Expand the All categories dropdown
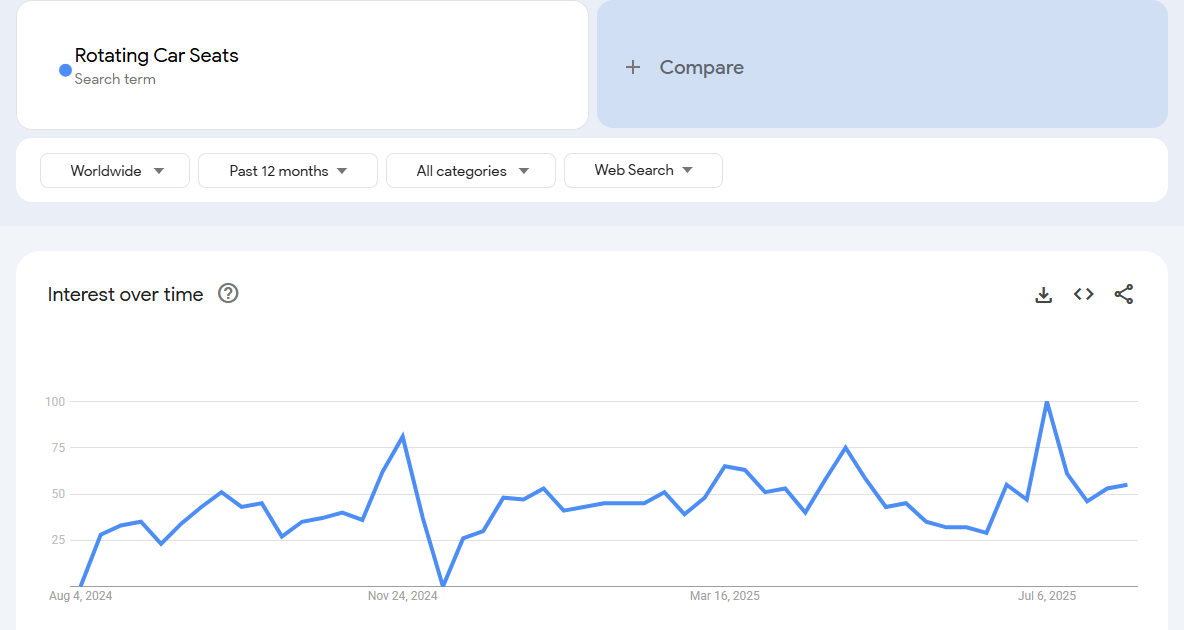 point(471,171)
